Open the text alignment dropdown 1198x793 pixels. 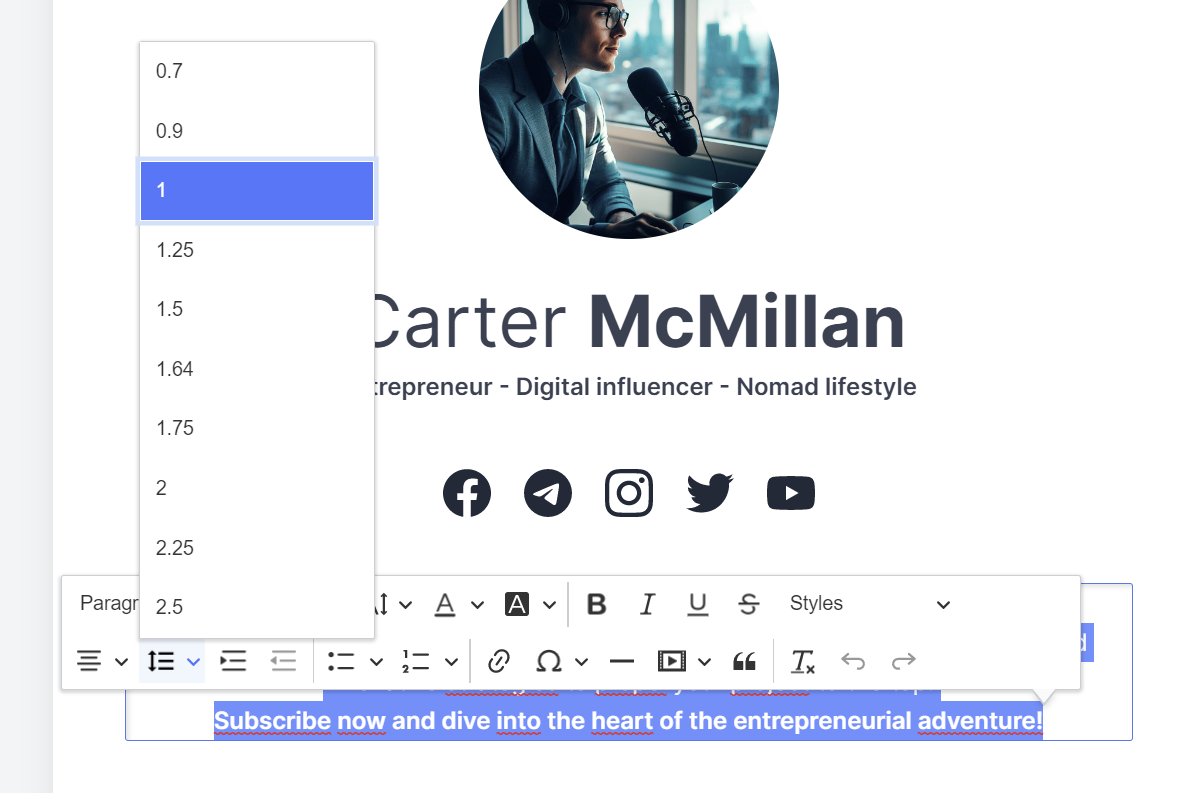103,661
